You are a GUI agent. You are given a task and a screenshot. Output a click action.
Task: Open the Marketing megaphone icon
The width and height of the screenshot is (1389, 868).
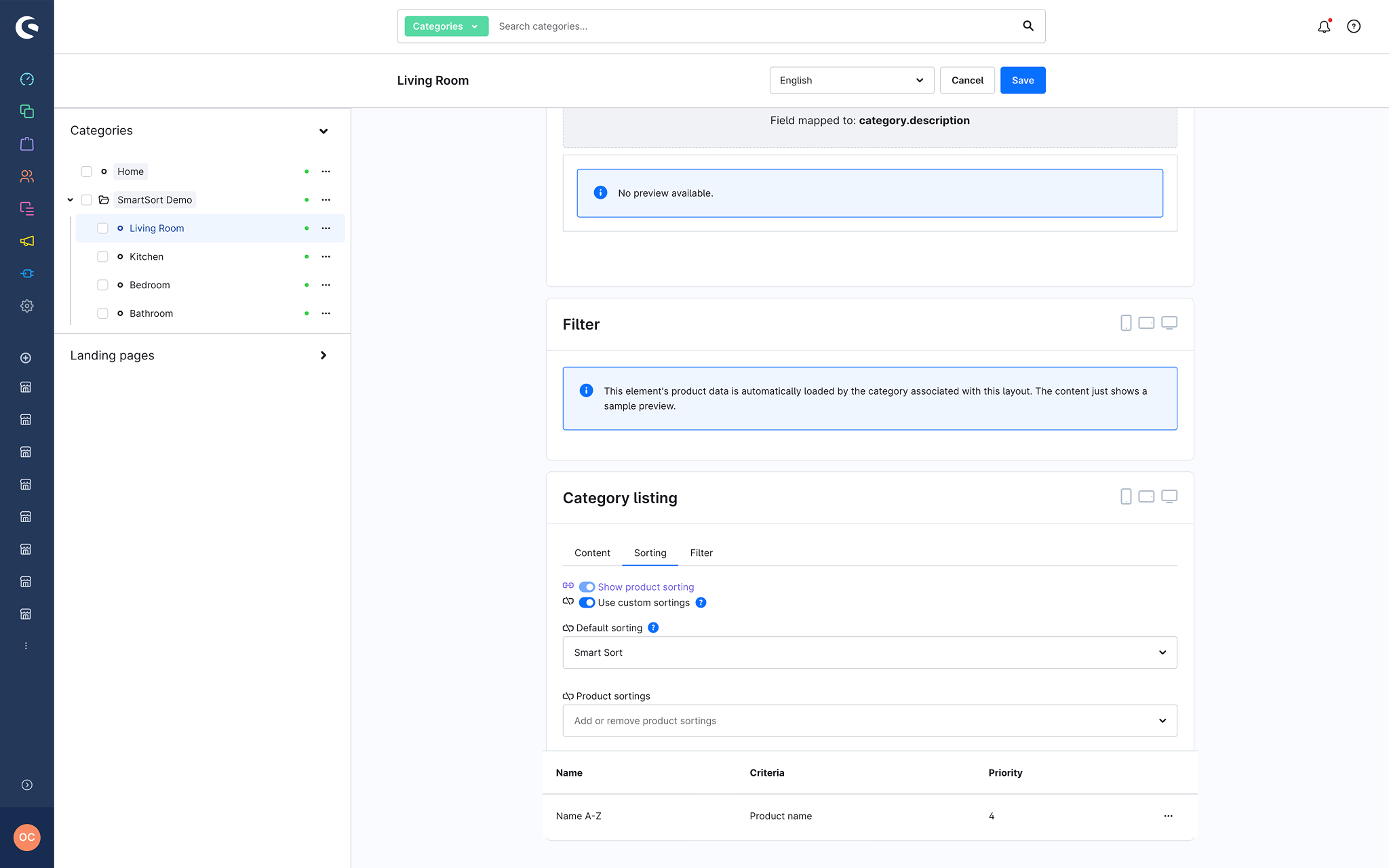[26, 241]
